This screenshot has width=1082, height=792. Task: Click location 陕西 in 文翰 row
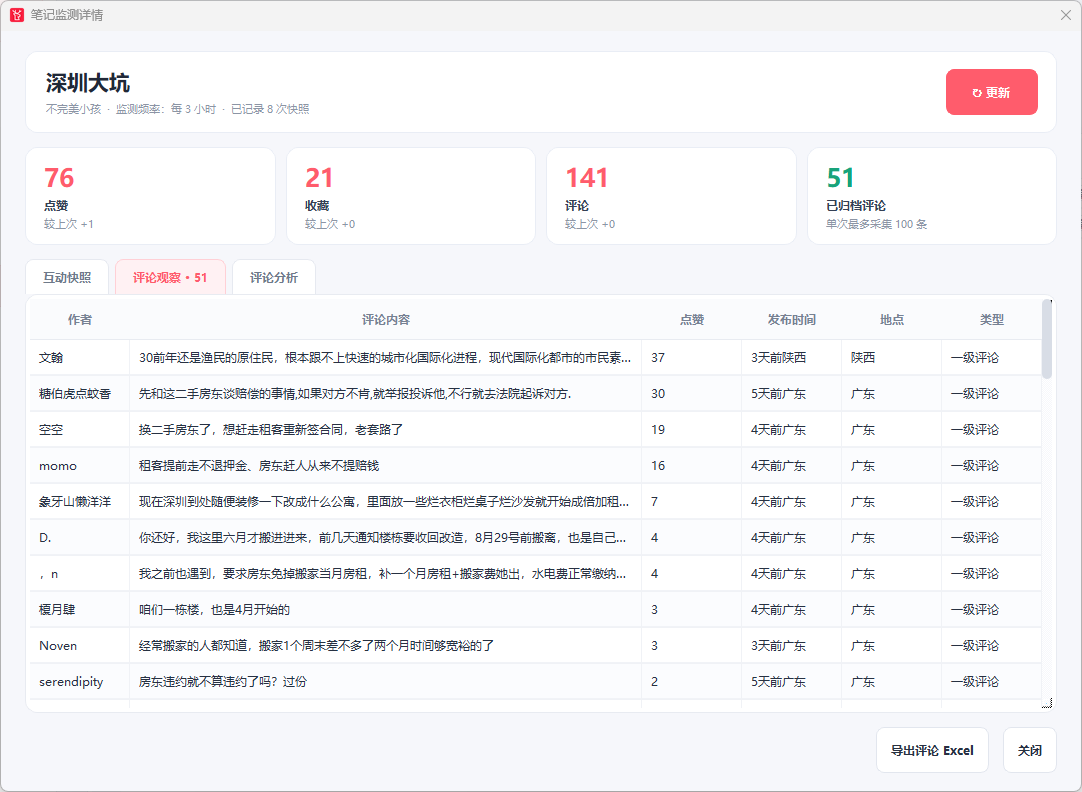863,357
